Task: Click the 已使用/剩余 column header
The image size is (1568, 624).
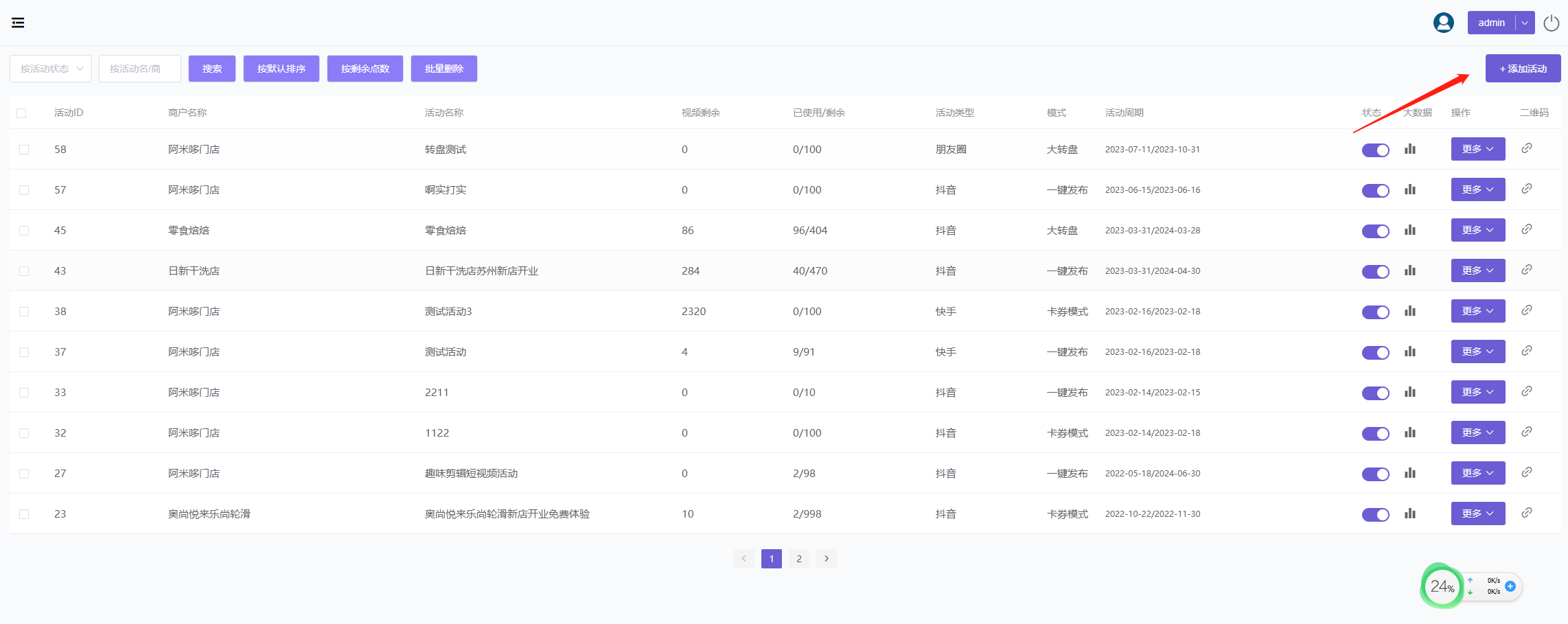Action: pyautogui.click(x=819, y=113)
